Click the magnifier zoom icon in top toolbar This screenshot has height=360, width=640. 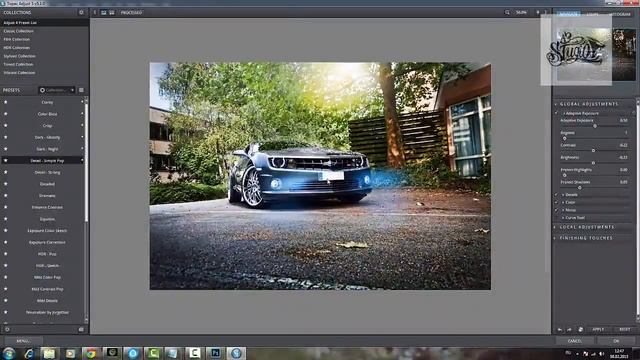(507, 13)
